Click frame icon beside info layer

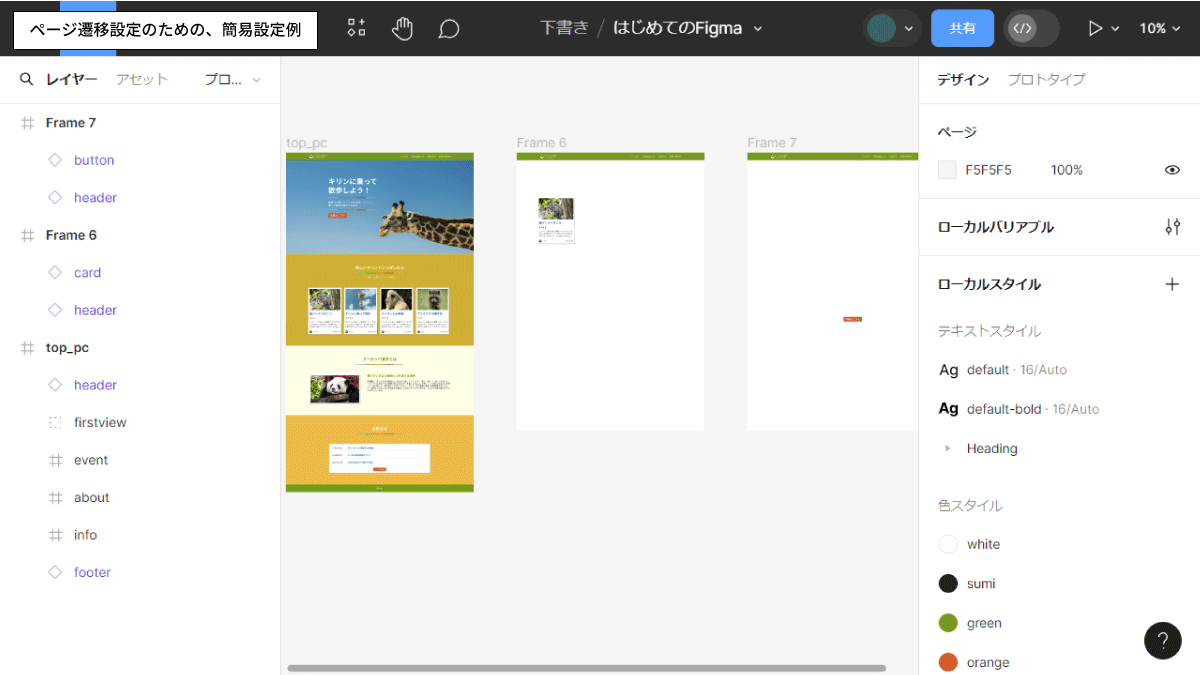pyautogui.click(x=55, y=535)
